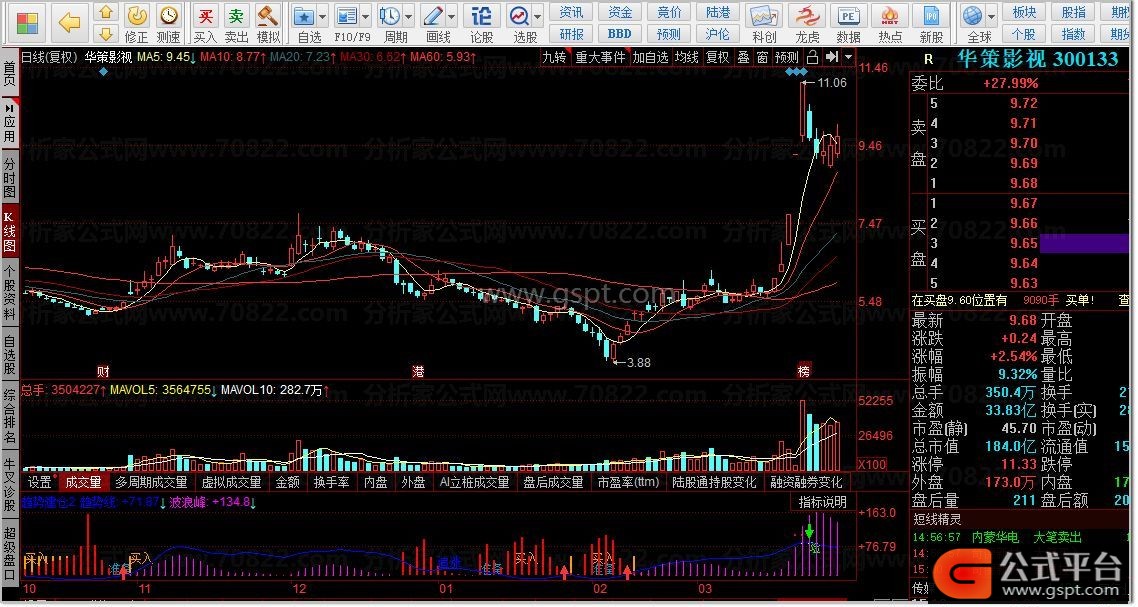Select the 成交量 indicator tab
The image size is (1138, 607).
point(83,482)
